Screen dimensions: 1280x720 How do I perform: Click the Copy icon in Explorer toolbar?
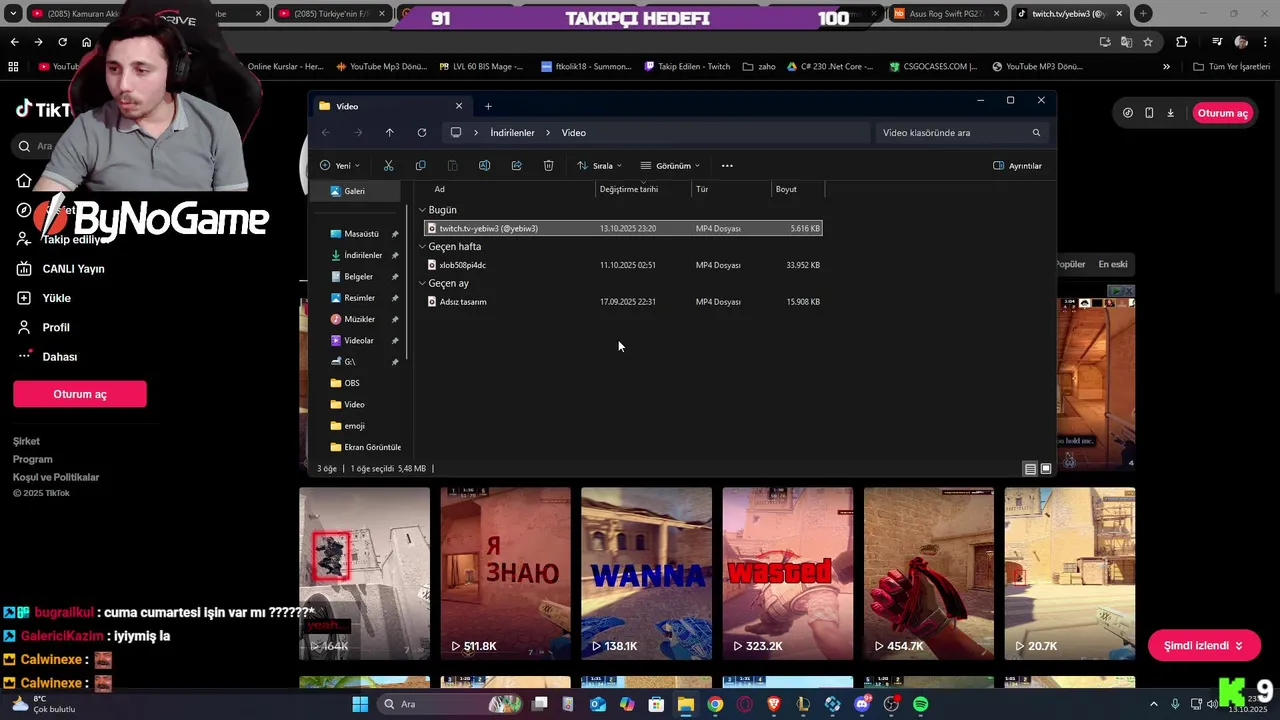click(420, 165)
